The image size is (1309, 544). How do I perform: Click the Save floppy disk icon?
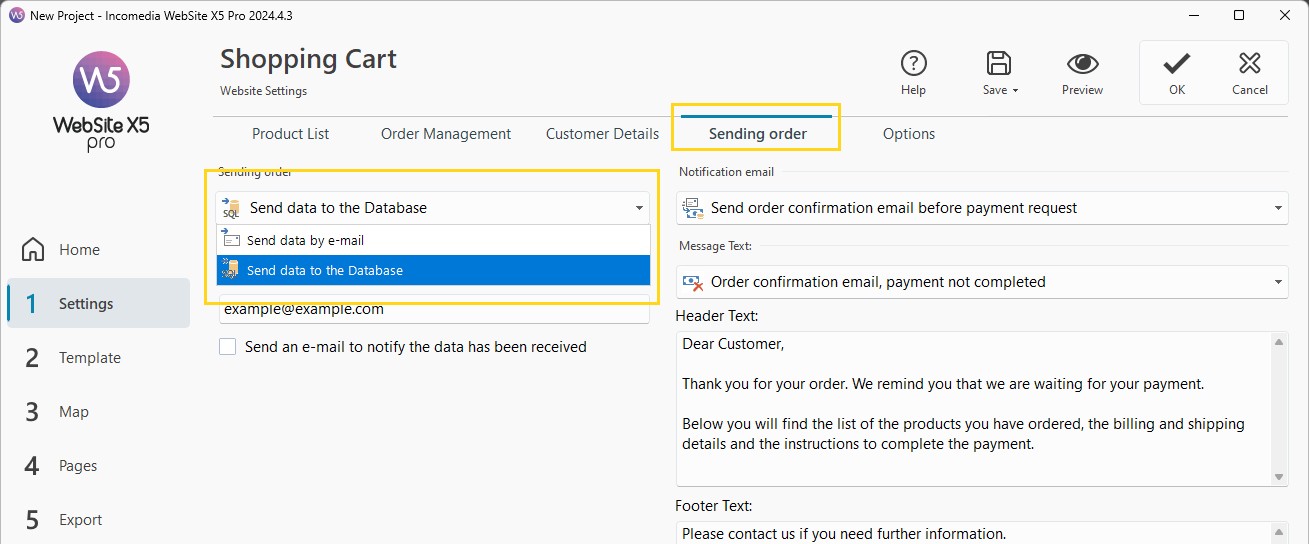(x=997, y=64)
